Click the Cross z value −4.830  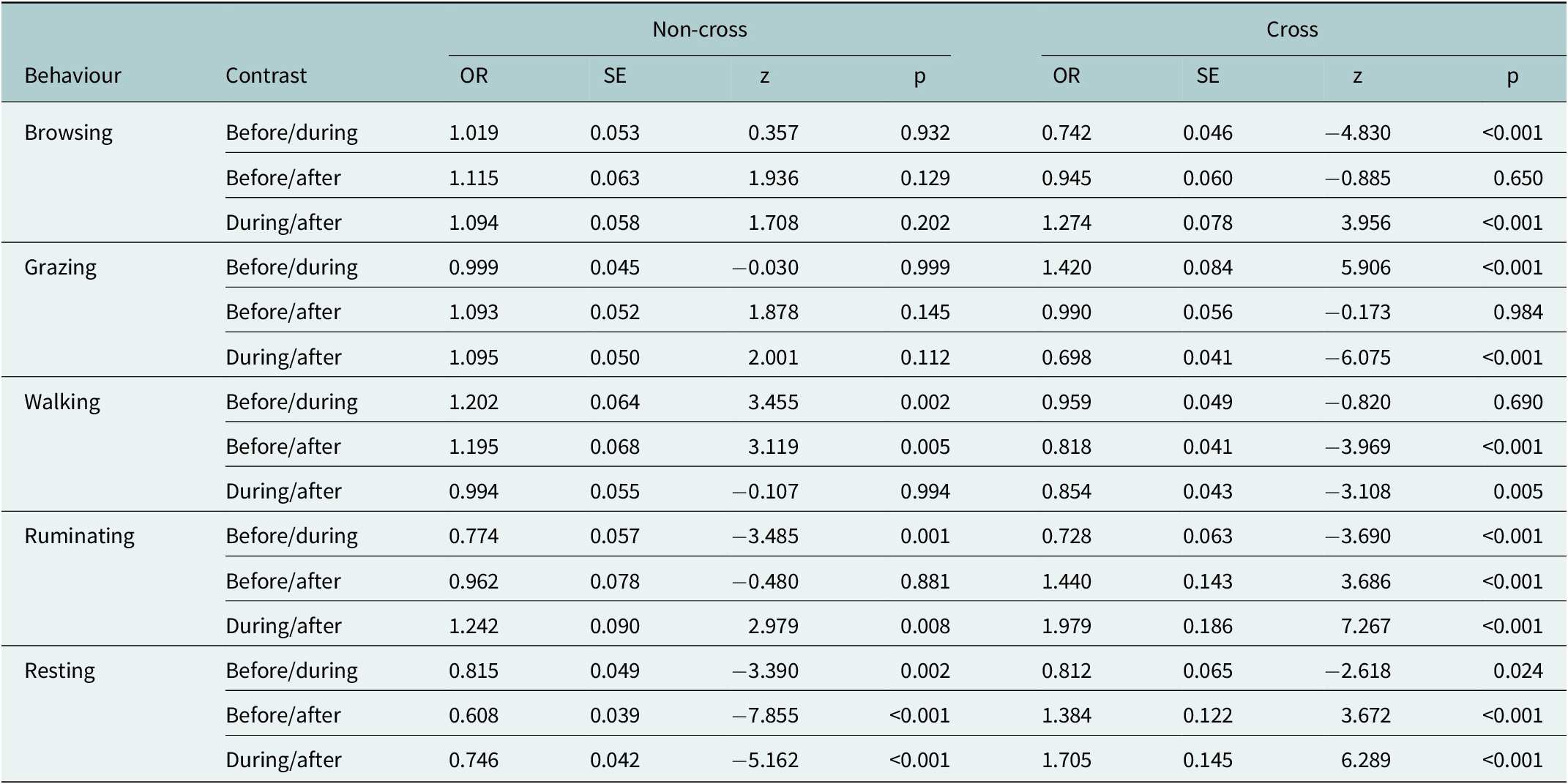click(x=1358, y=132)
